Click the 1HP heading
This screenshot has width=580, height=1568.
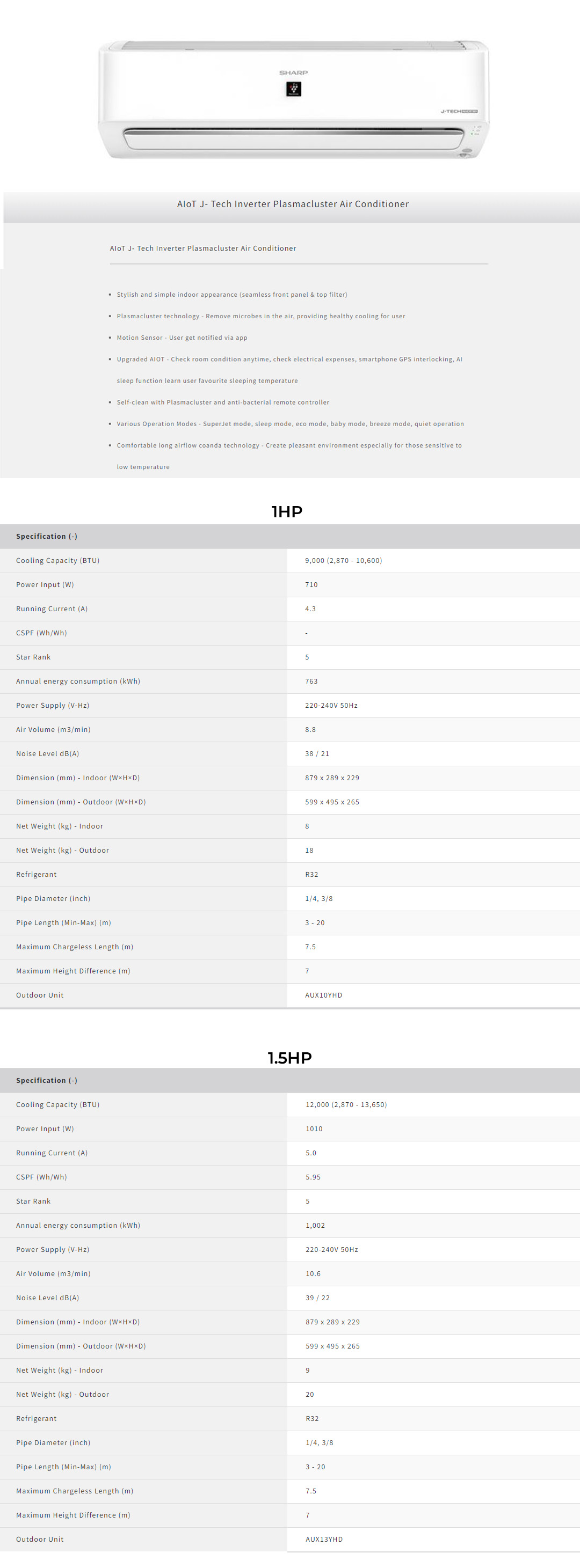pyautogui.click(x=287, y=511)
